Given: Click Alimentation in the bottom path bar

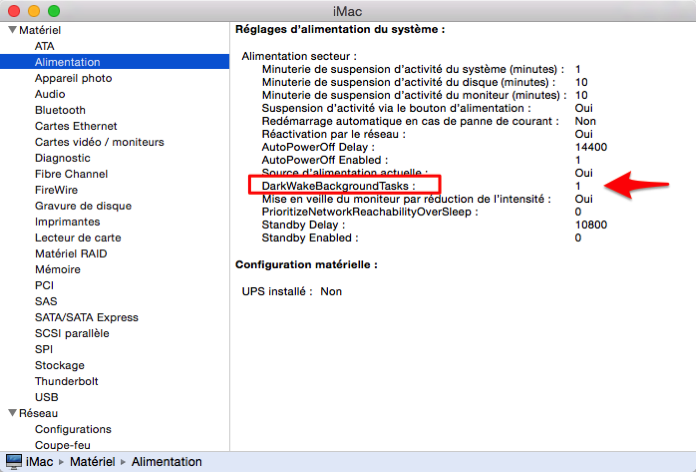Looking at the screenshot, I should (166, 462).
